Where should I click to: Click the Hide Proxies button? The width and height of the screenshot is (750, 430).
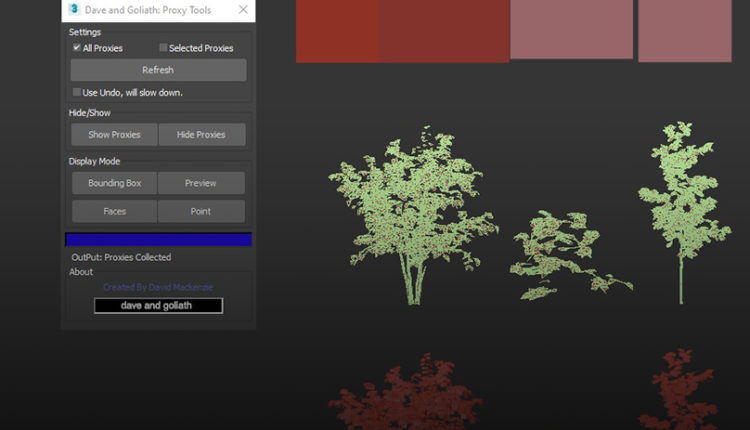tap(201, 135)
